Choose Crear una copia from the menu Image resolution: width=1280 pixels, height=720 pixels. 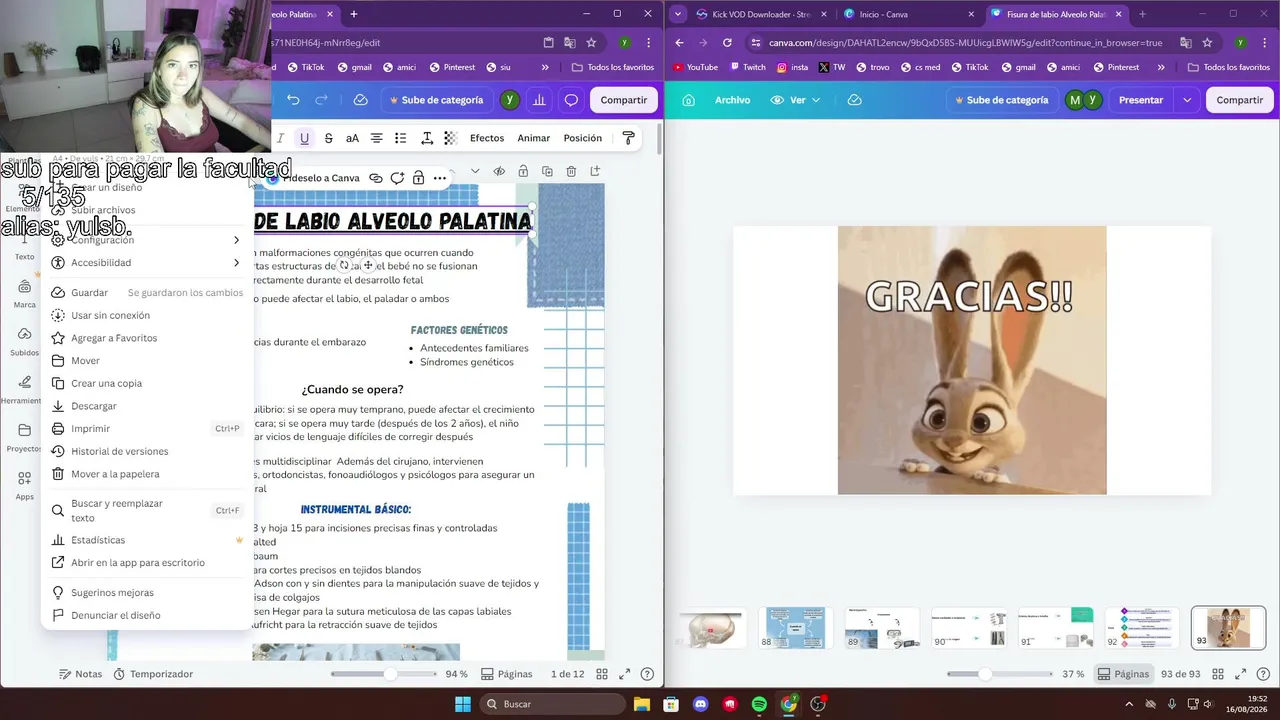click(148, 383)
